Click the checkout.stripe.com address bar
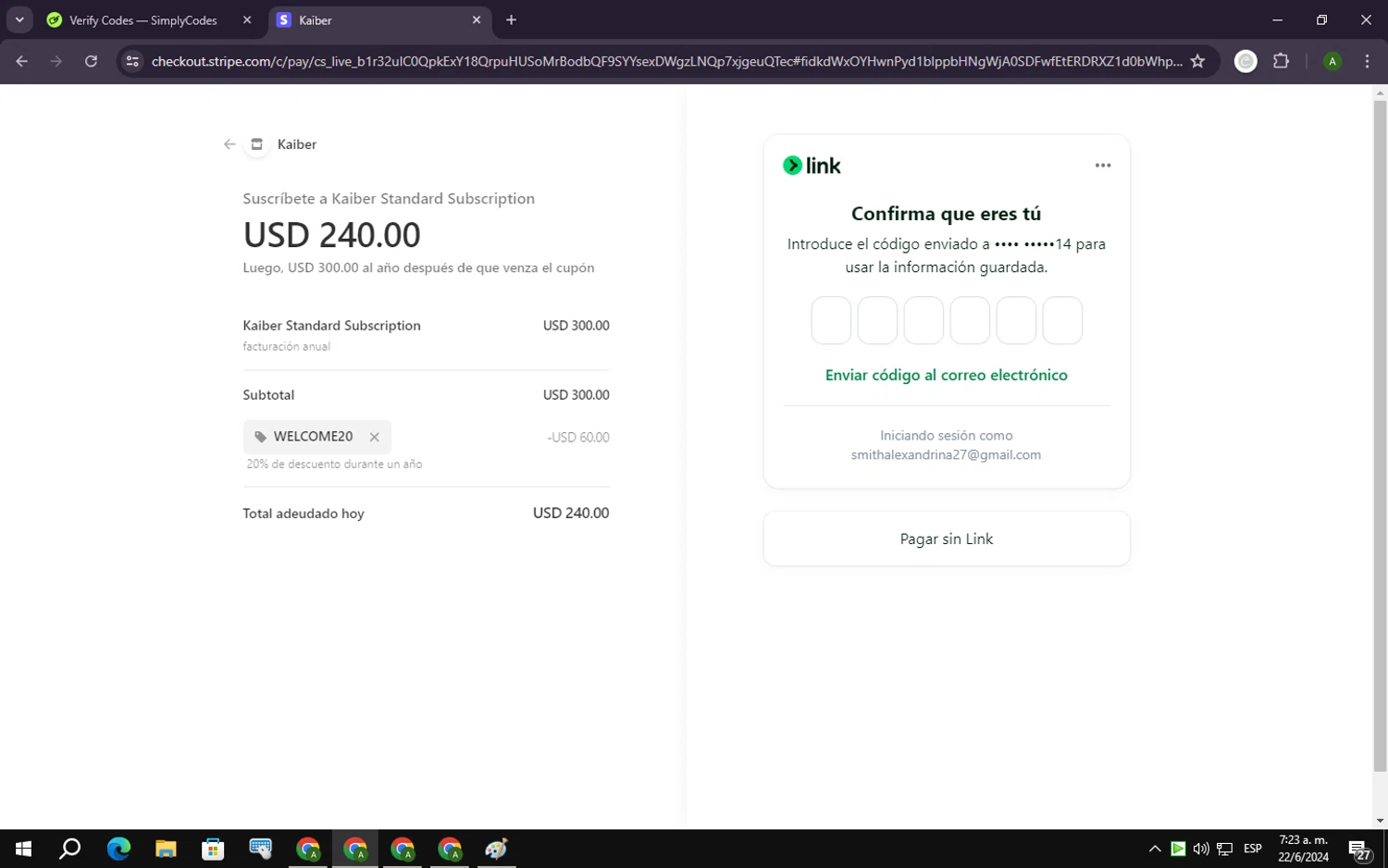The width and height of the screenshot is (1388, 868). pos(666,61)
